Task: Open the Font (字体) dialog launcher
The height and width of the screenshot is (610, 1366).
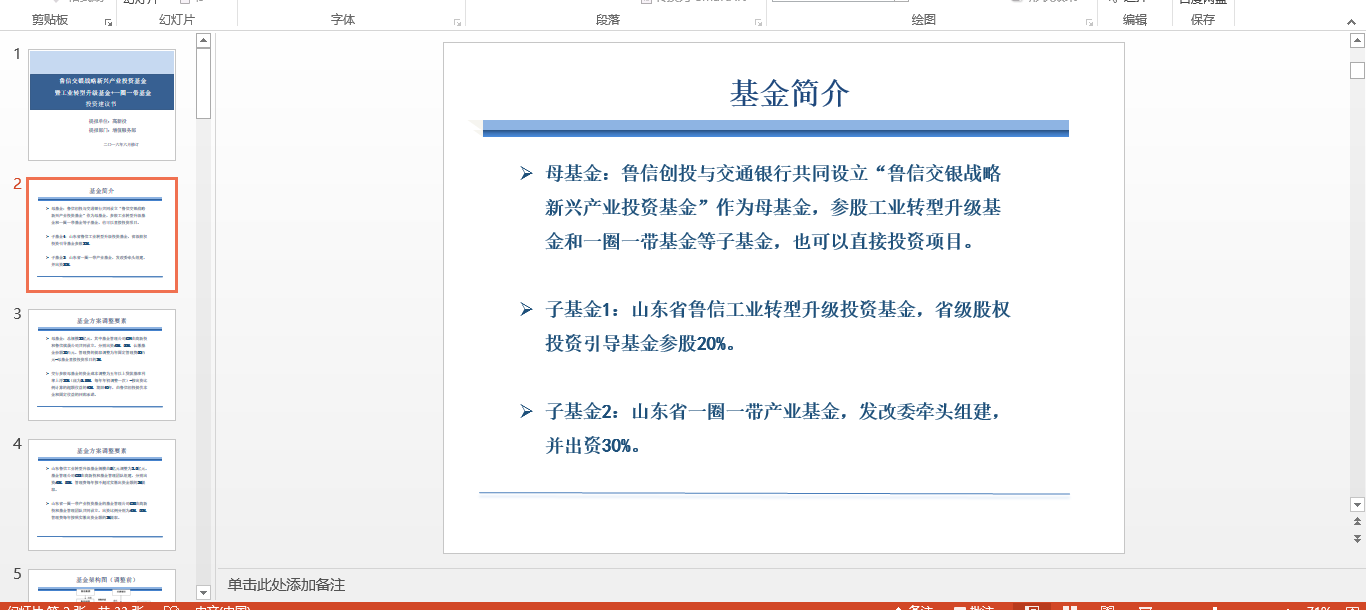Action: 457,21
